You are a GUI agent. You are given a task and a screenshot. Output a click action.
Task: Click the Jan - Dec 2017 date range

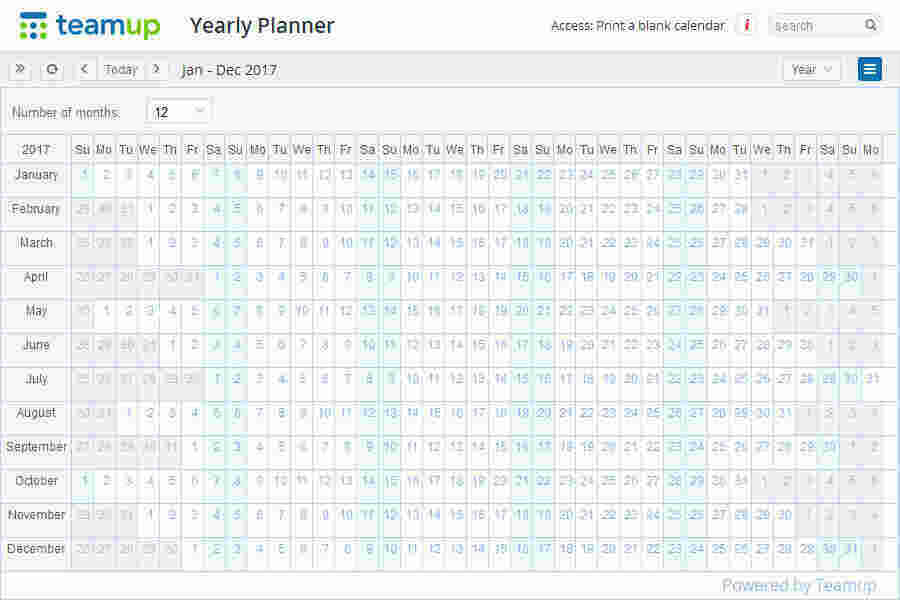(229, 70)
